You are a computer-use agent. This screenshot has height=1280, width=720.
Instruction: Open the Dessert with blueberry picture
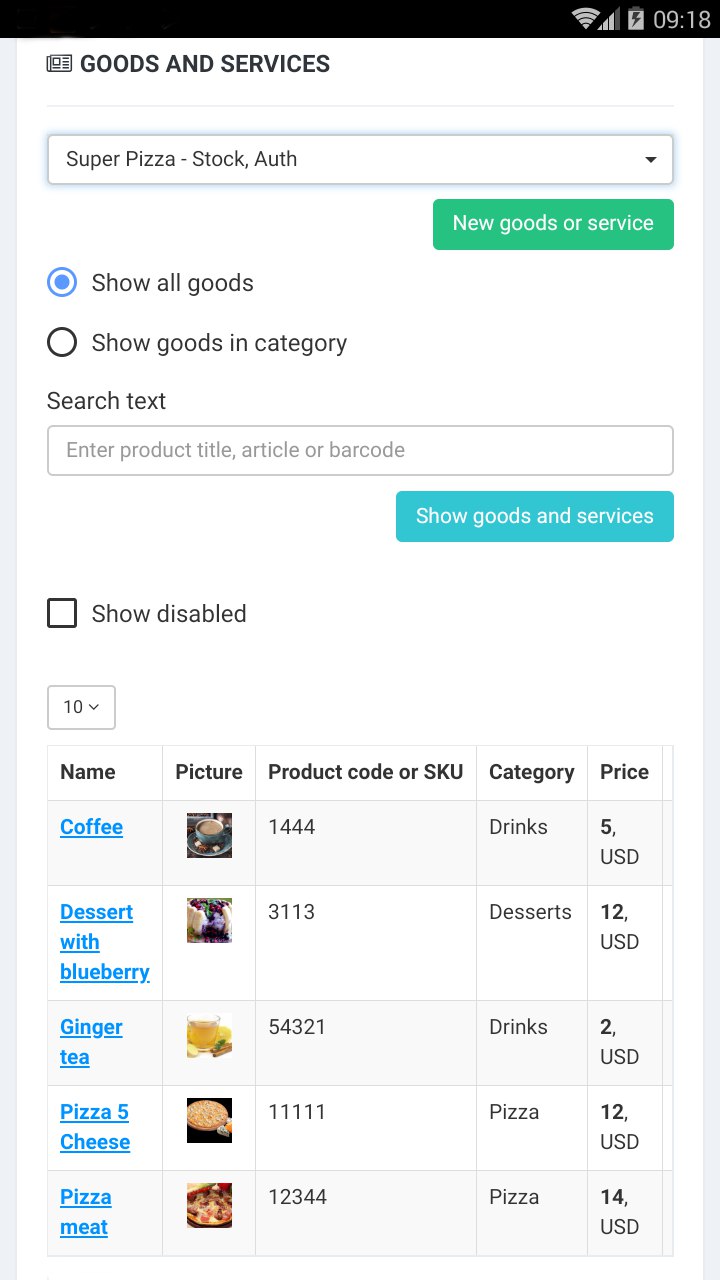coord(209,920)
